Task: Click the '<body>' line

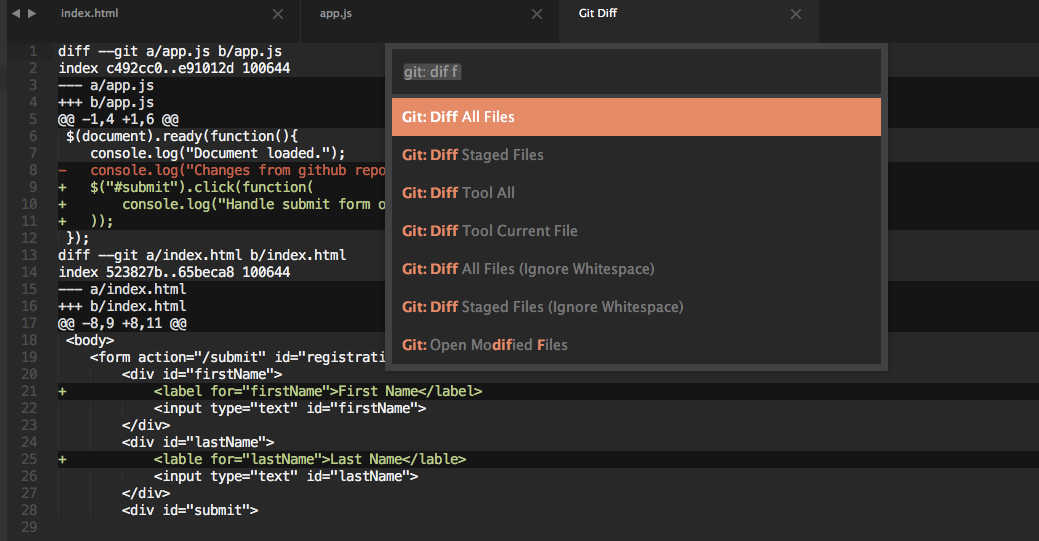Action: click(90, 341)
